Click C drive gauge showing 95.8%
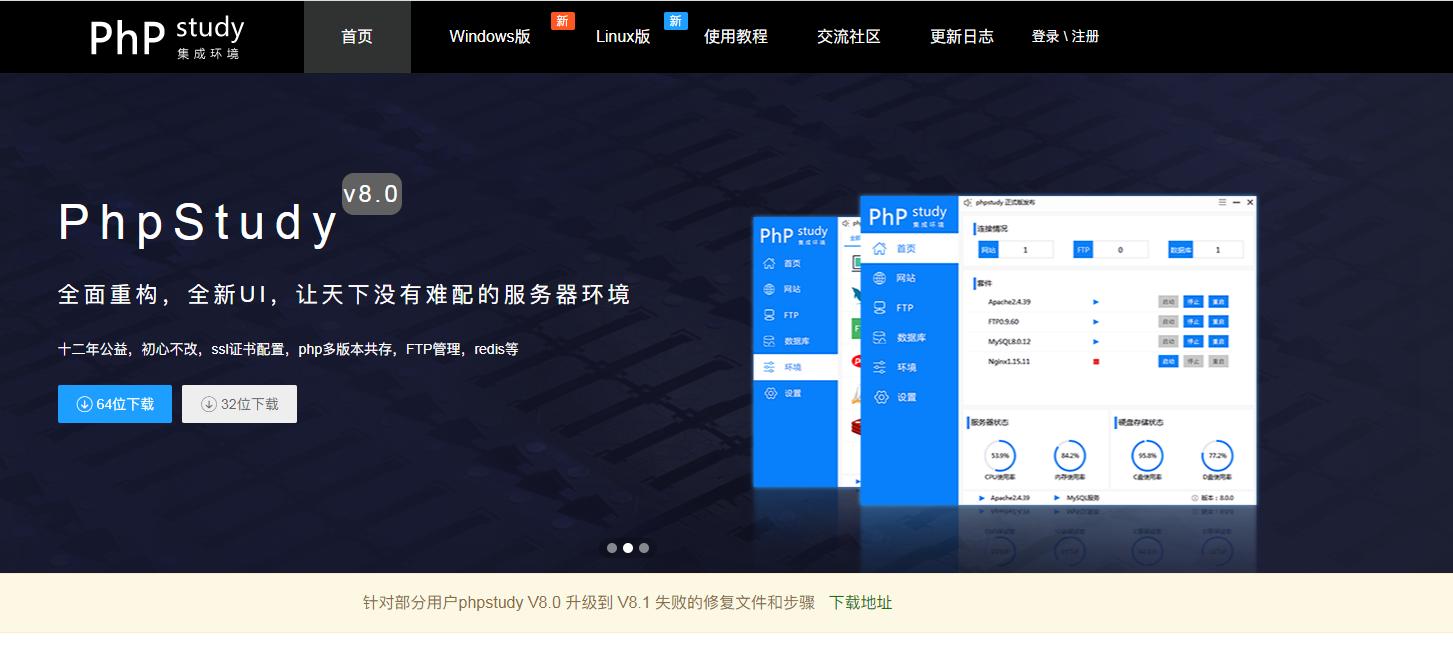 click(x=1147, y=456)
